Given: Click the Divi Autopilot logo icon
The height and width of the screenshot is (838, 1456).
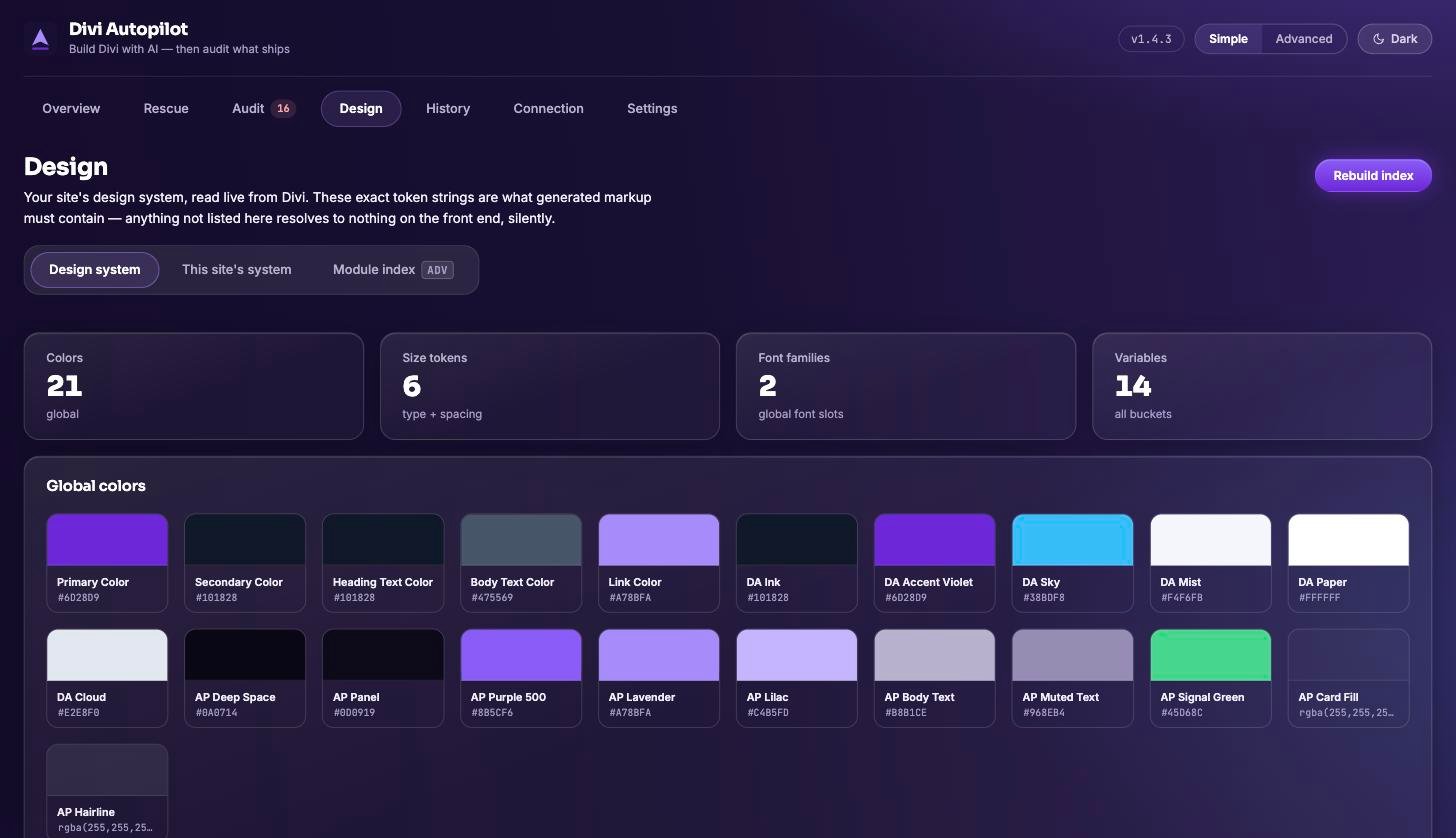Looking at the screenshot, I should click(40, 39).
